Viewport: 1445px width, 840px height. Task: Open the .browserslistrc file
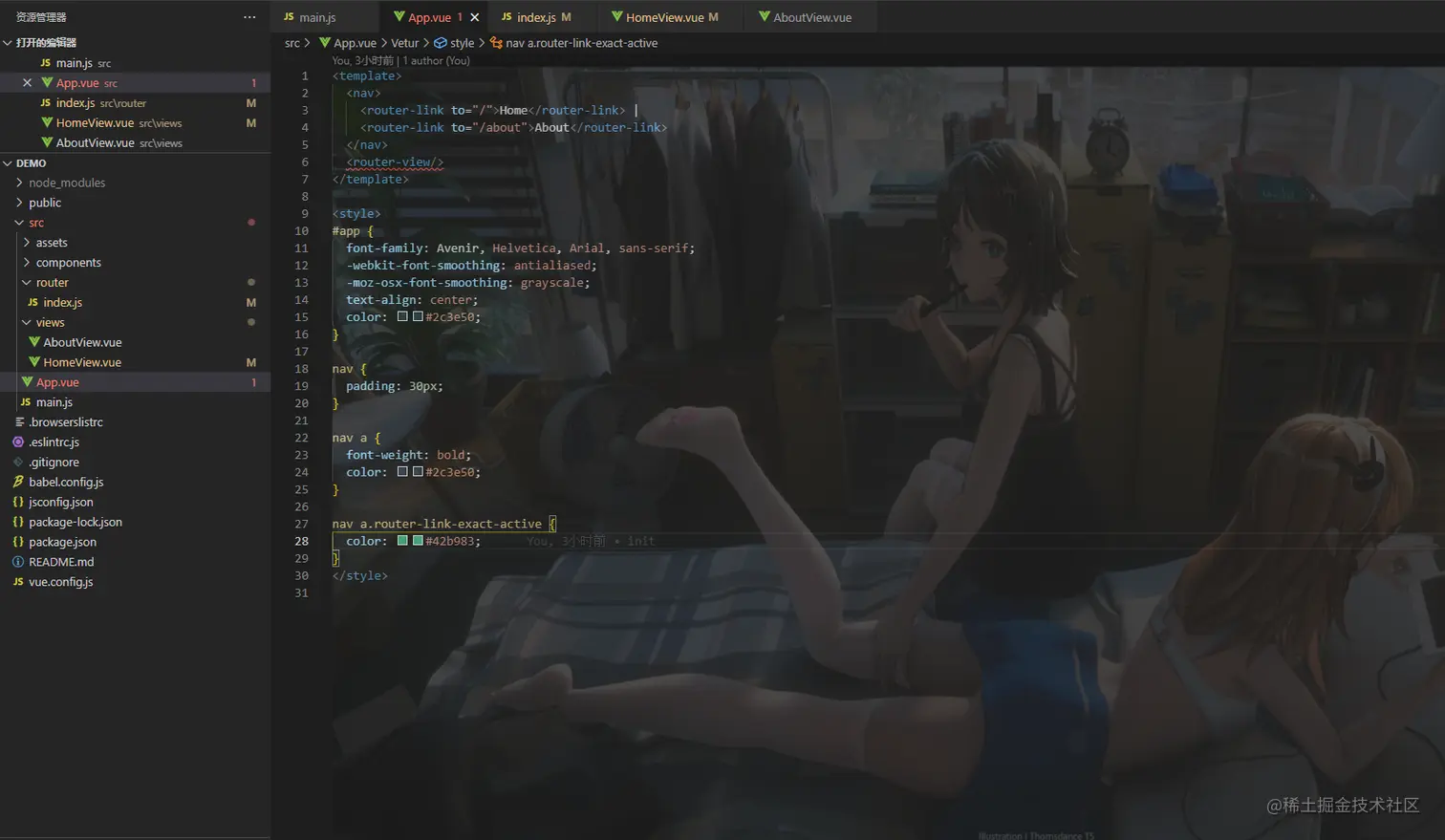(135, 422)
